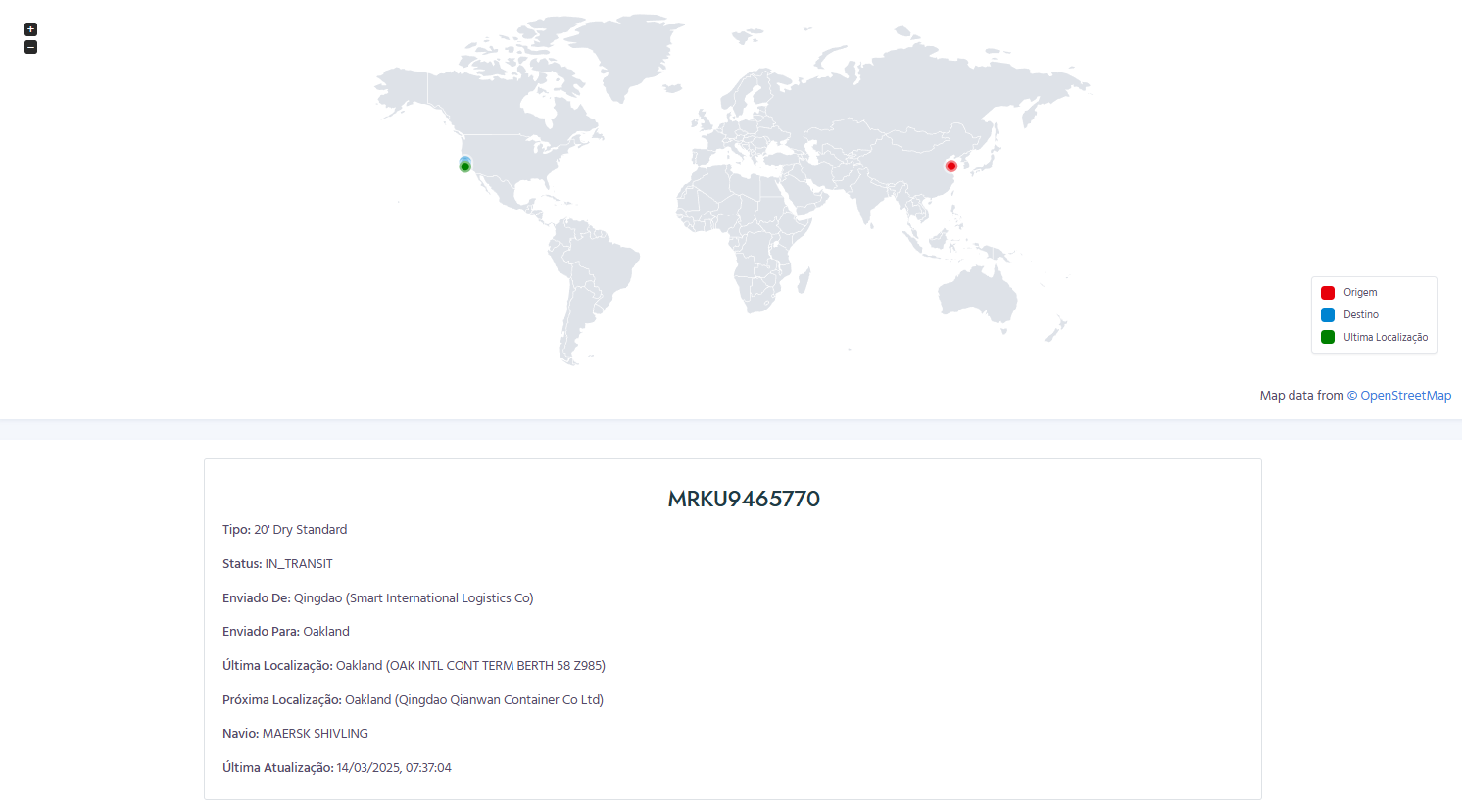
Task: Click the Última Atualização timestamp
Action: 394,768
